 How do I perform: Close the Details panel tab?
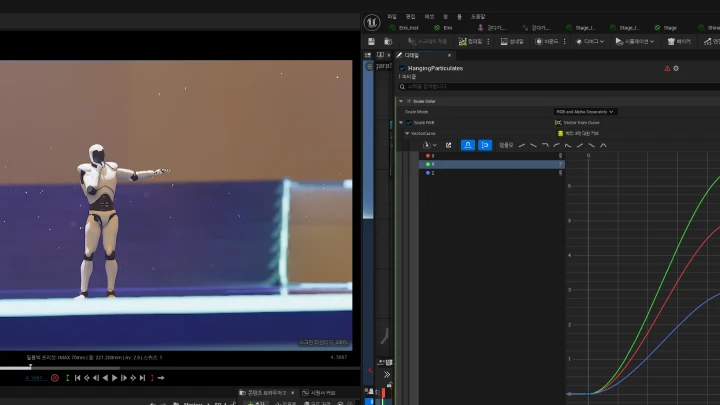[x=449, y=55]
